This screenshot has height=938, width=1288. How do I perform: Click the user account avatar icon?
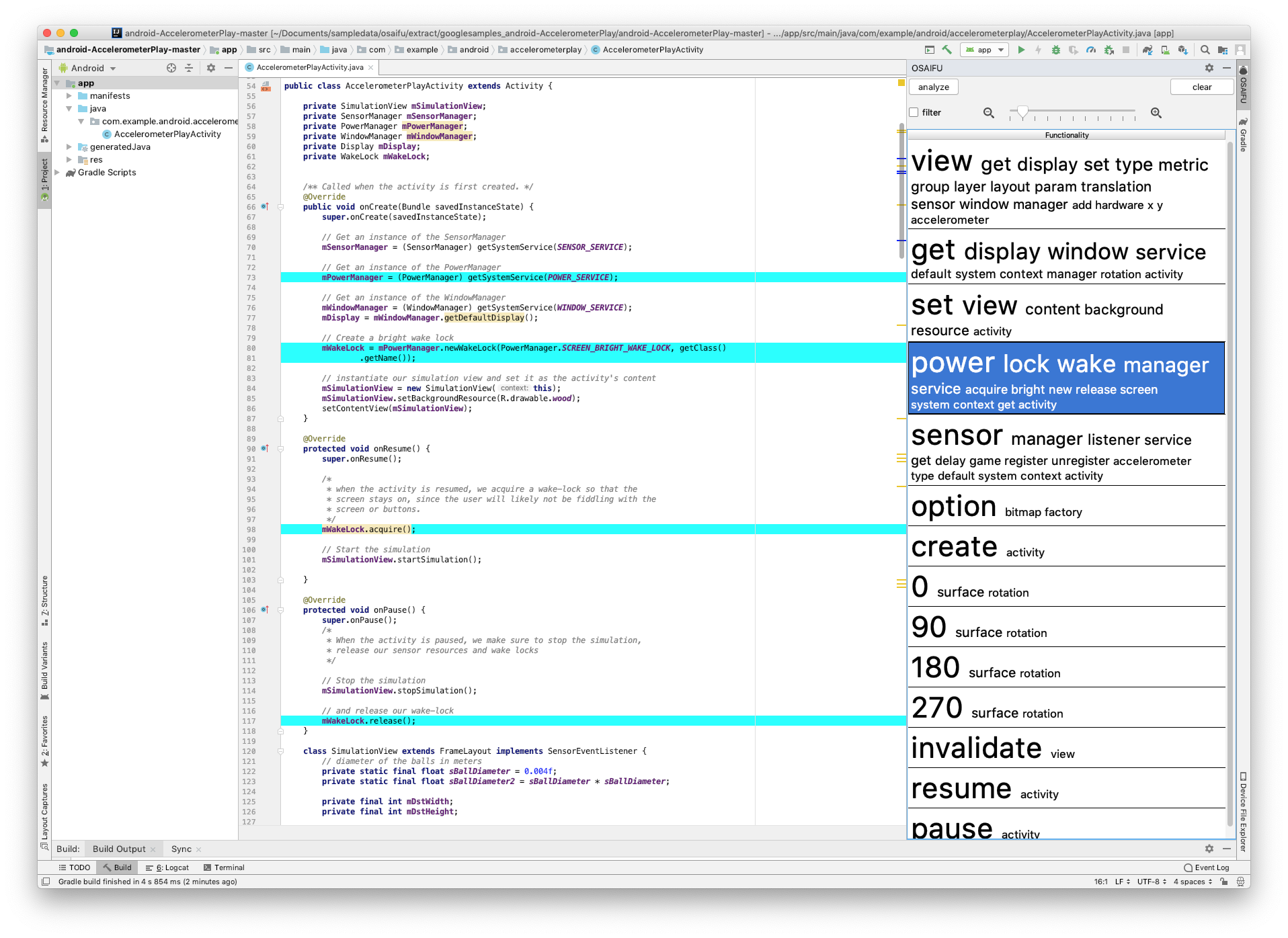coord(1240,50)
